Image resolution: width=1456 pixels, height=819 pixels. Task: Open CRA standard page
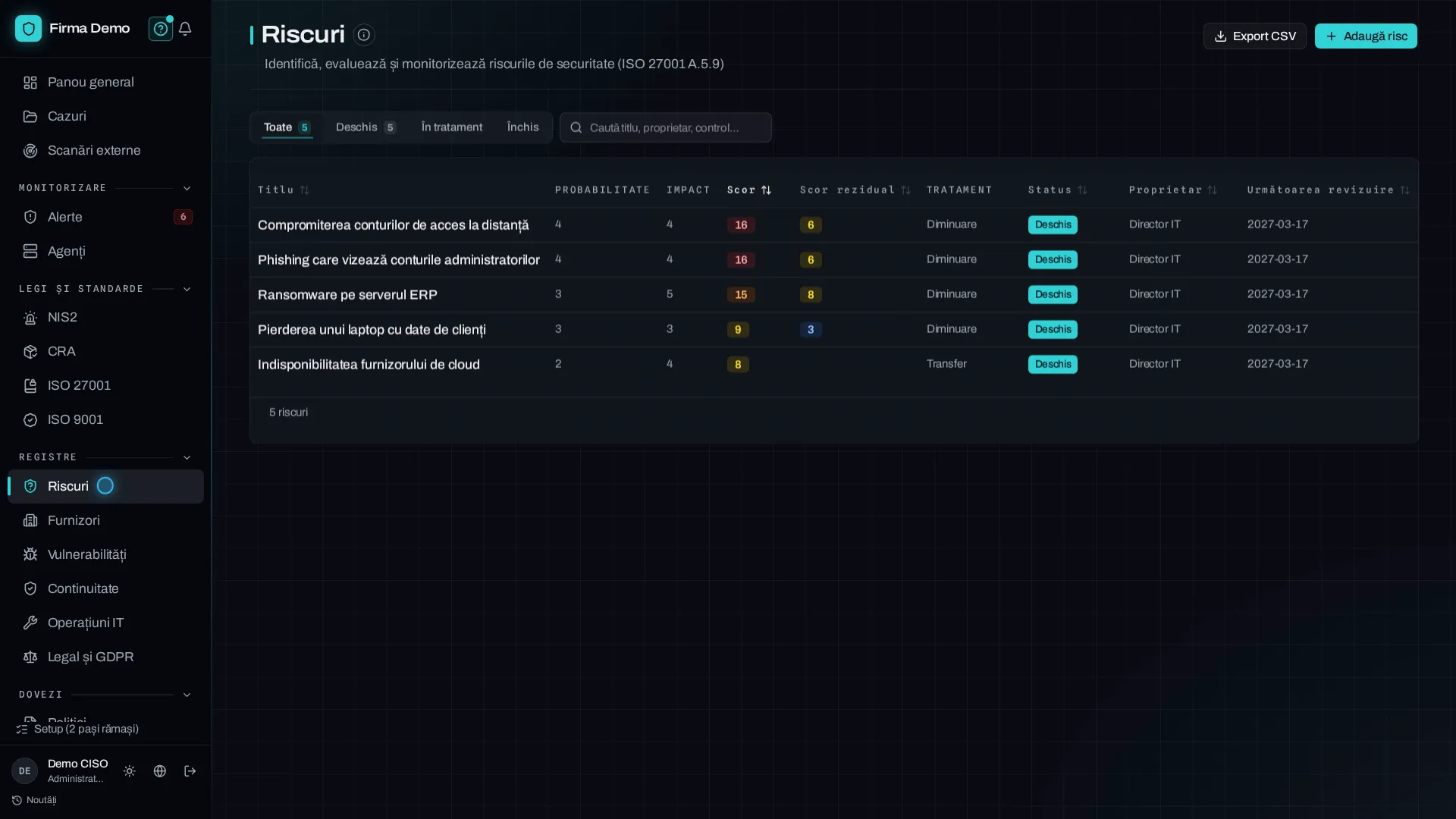[x=105, y=351]
